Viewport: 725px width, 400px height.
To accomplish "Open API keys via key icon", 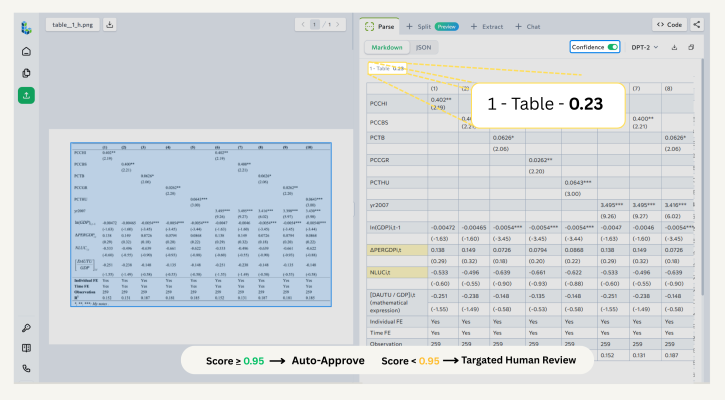I will [26, 328].
